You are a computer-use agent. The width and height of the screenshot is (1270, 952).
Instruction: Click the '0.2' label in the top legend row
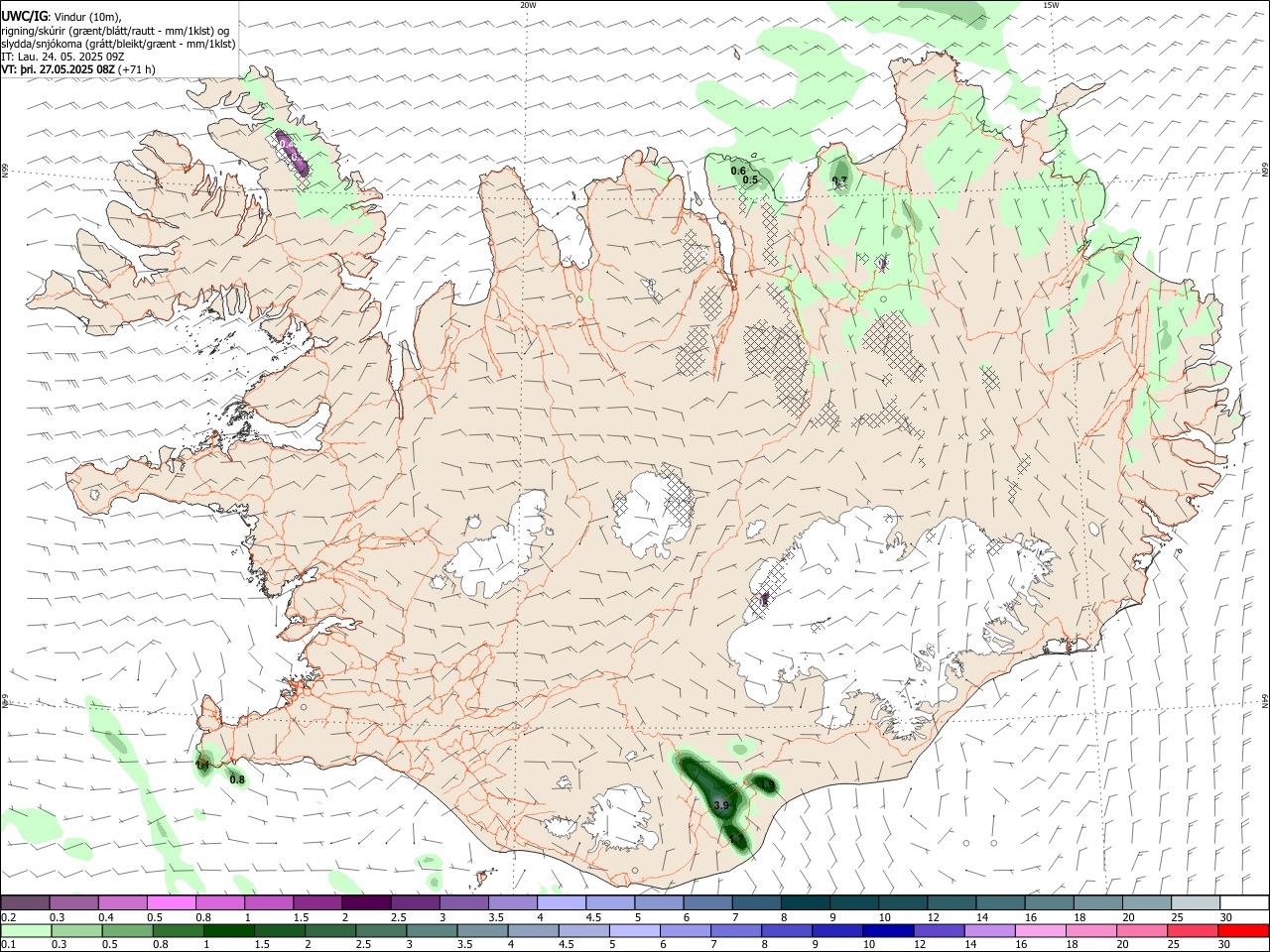coord(9,917)
